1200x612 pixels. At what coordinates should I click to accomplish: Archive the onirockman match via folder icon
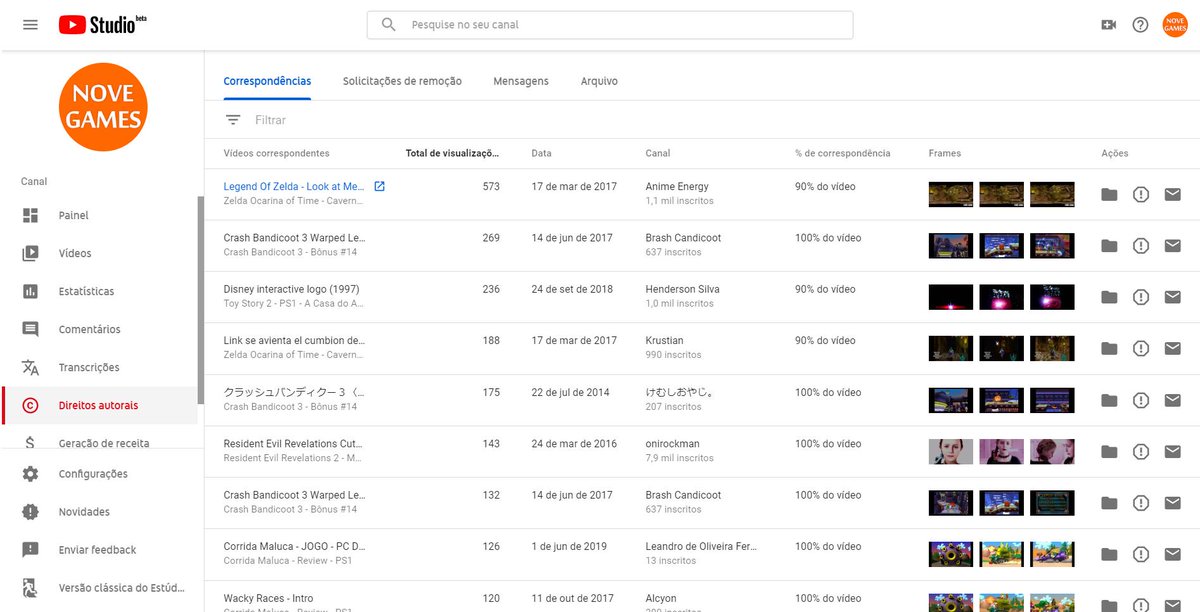[x=1109, y=451]
